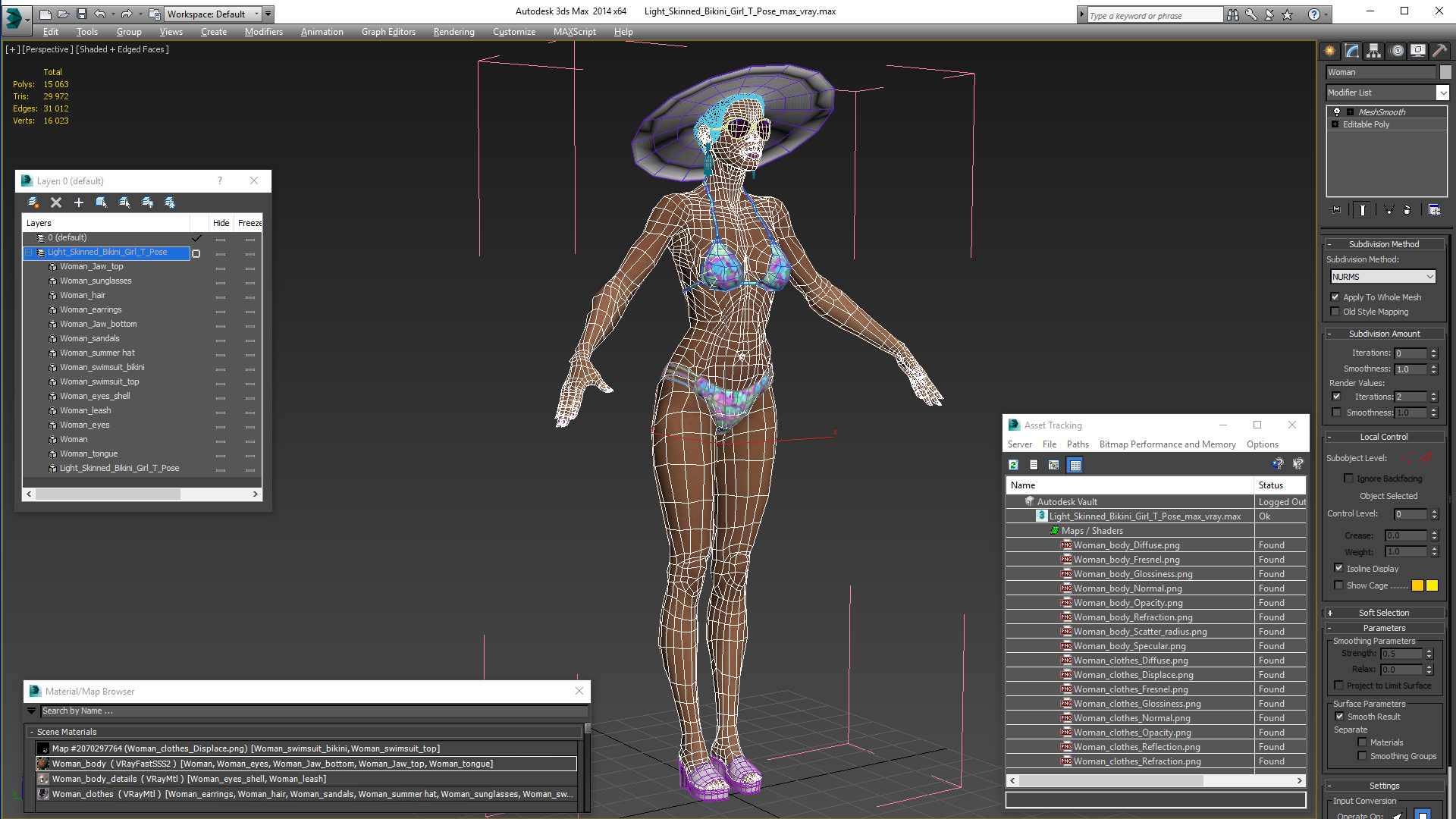This screenshot has width=1456, height=819.
Task: Toggle Apply To Whole Mesh checkbox
Action: [1335, 297]
